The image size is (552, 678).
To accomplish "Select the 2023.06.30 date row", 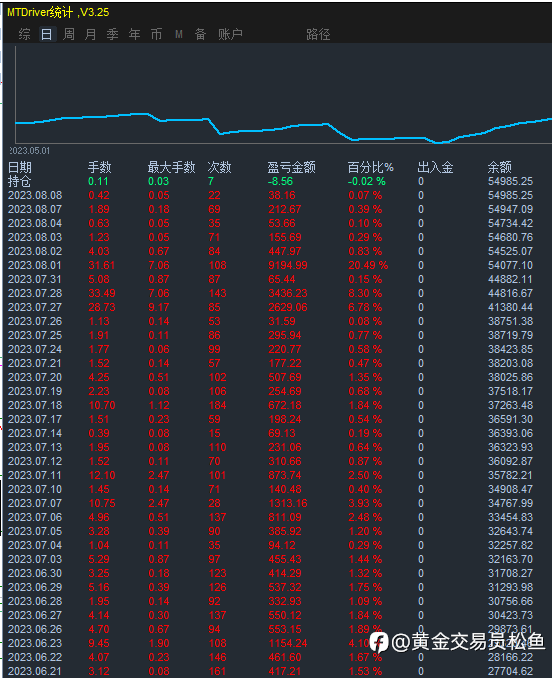I will pos(35,573).
